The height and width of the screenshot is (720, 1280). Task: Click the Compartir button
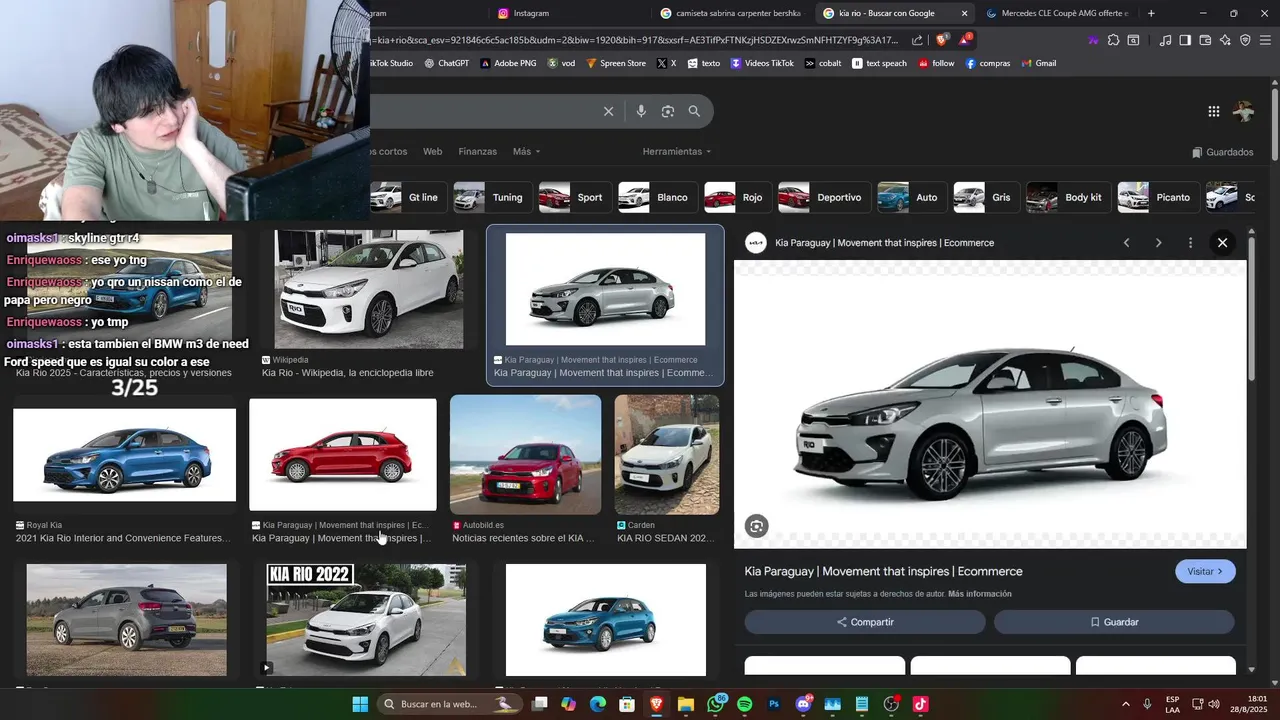click(x=865, y=622)
